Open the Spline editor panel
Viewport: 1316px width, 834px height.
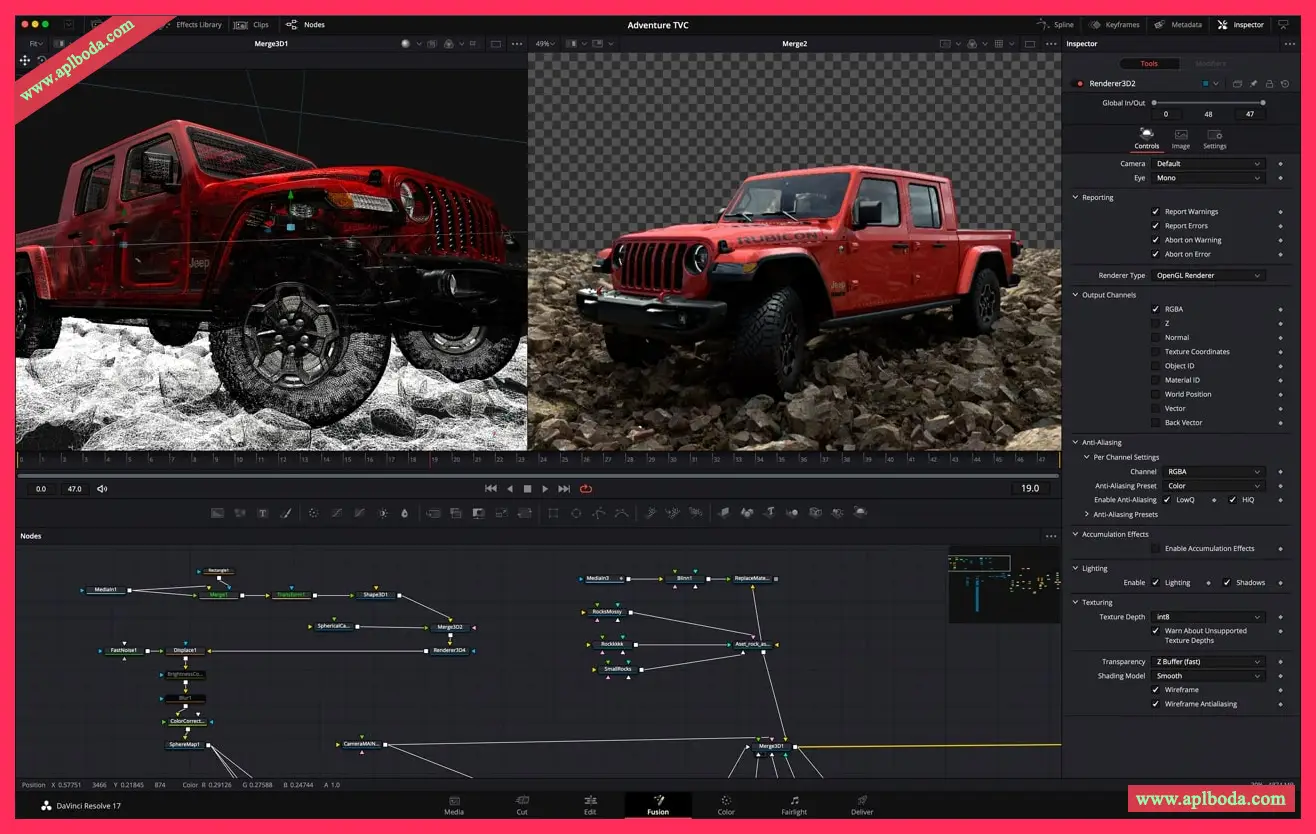[x=1055, y=24]
